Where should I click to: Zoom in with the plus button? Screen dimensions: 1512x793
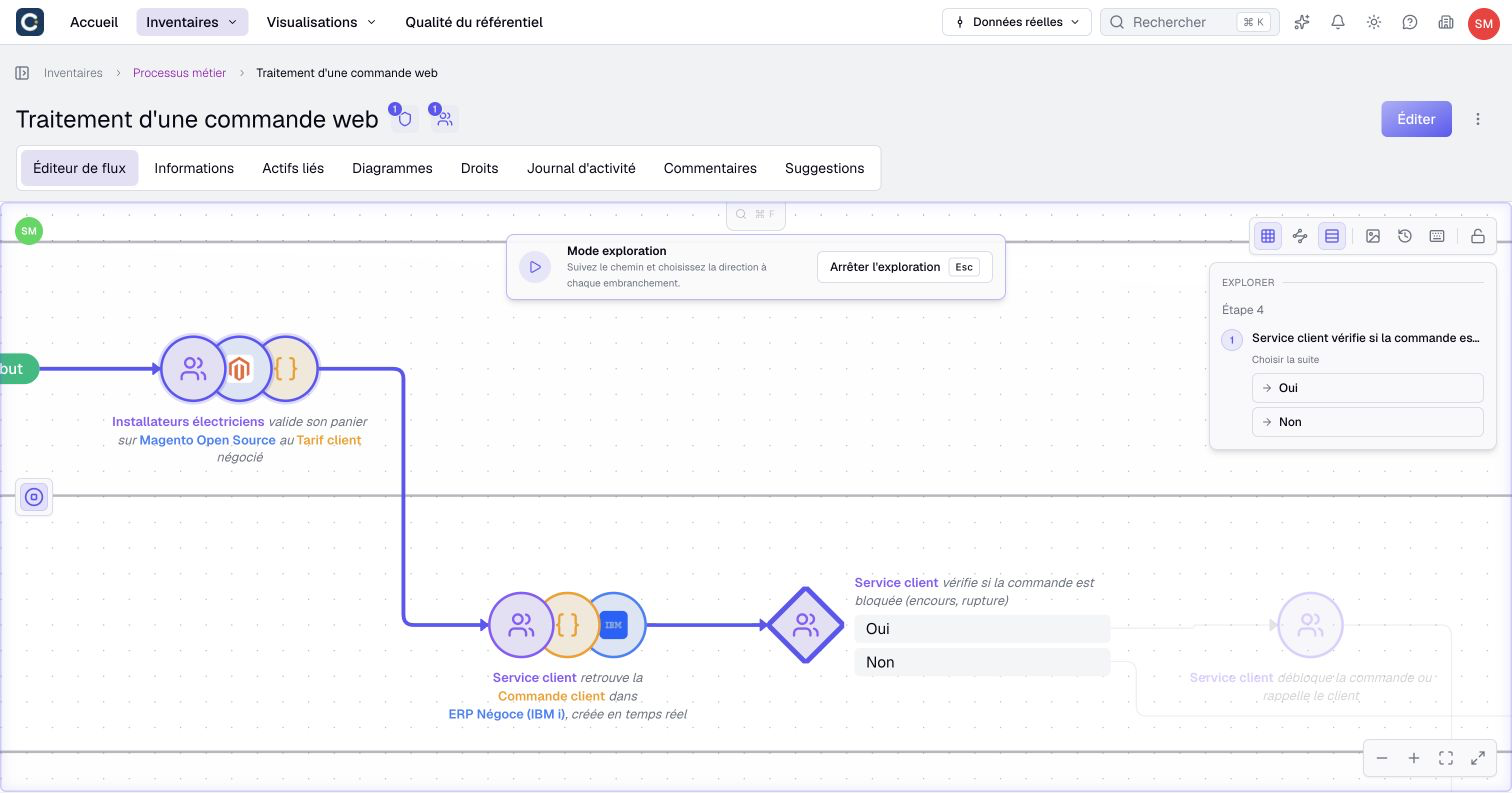(1414, 758)
